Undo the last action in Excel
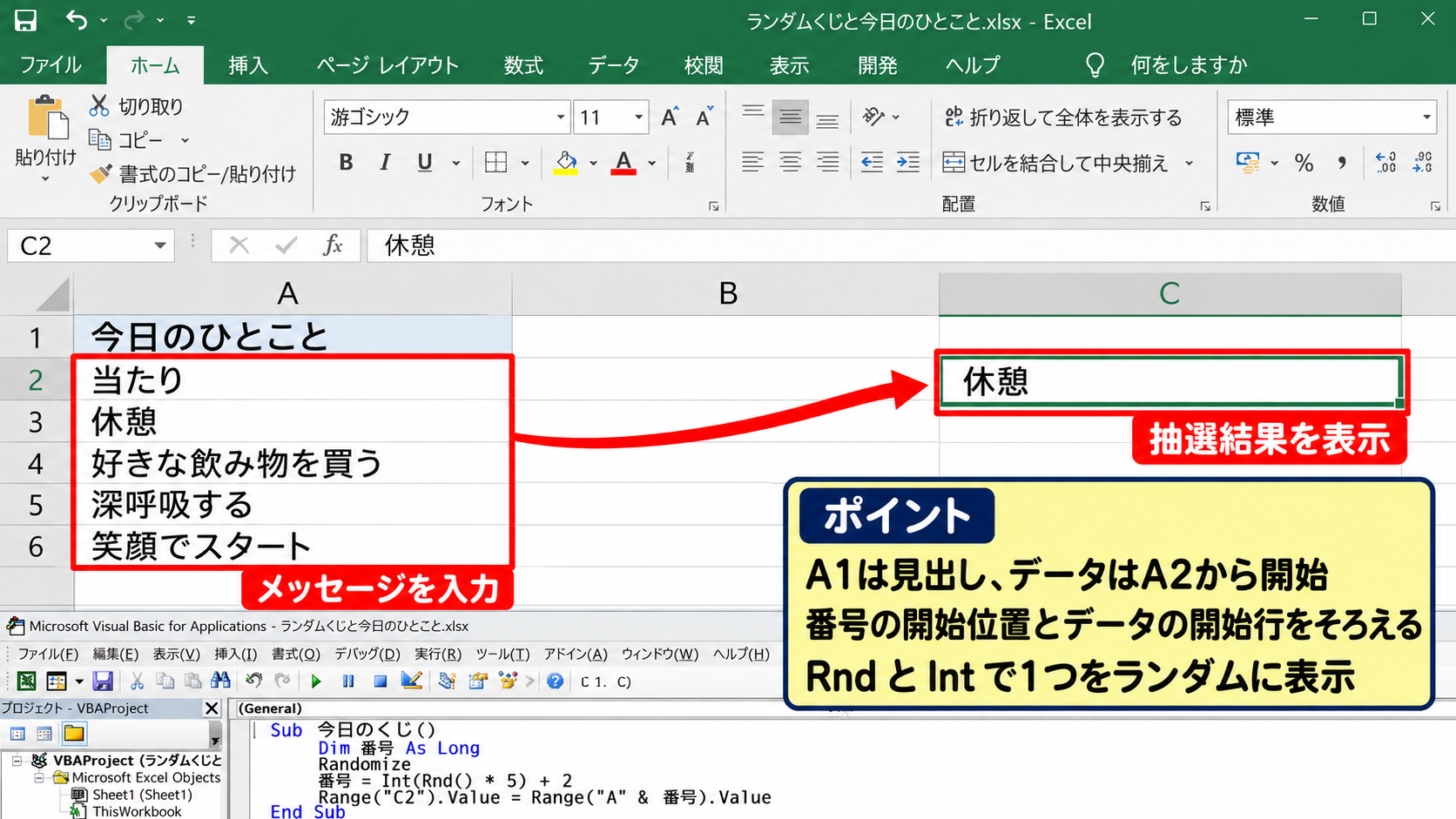This screenshot has height=819, width=1456. coord(77,20)
